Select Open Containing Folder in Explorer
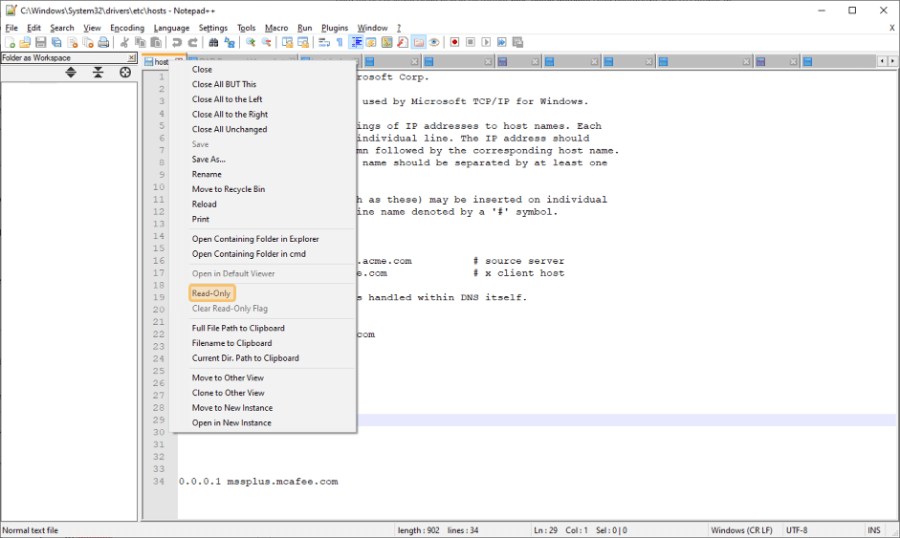Screen dimensions: 900x538 [x=255, y=239]
